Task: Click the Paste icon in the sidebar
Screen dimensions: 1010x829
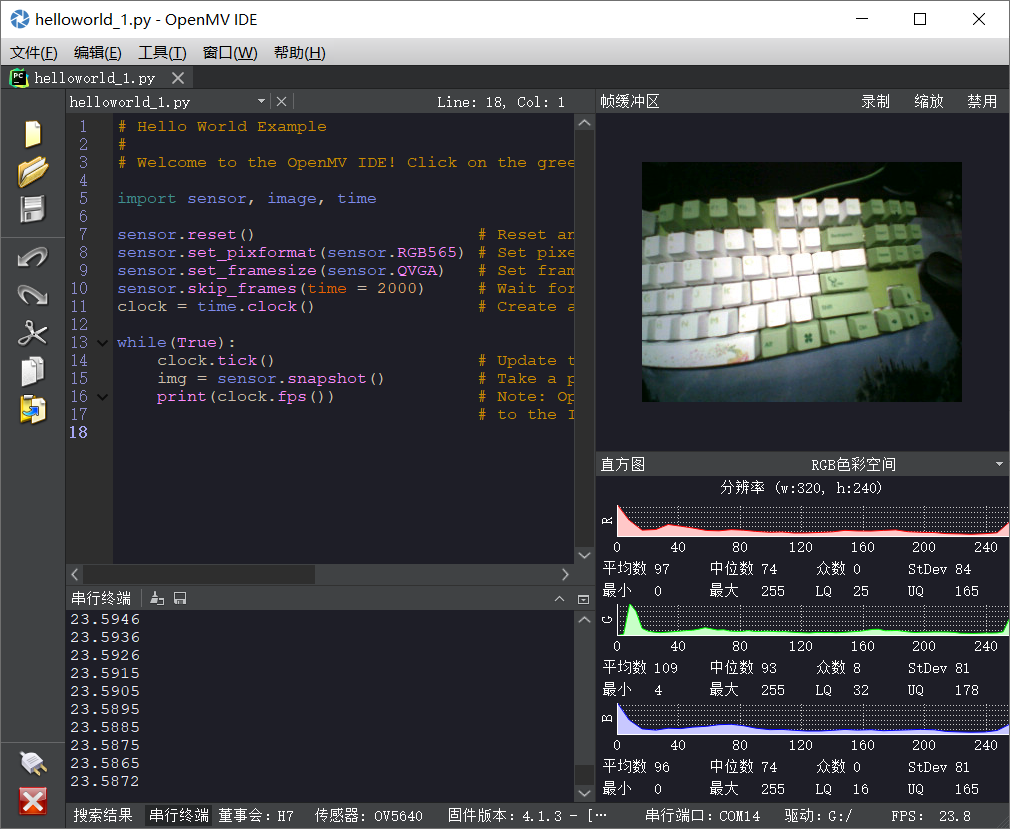Action: pyautogui.click(x=33, y=410)
